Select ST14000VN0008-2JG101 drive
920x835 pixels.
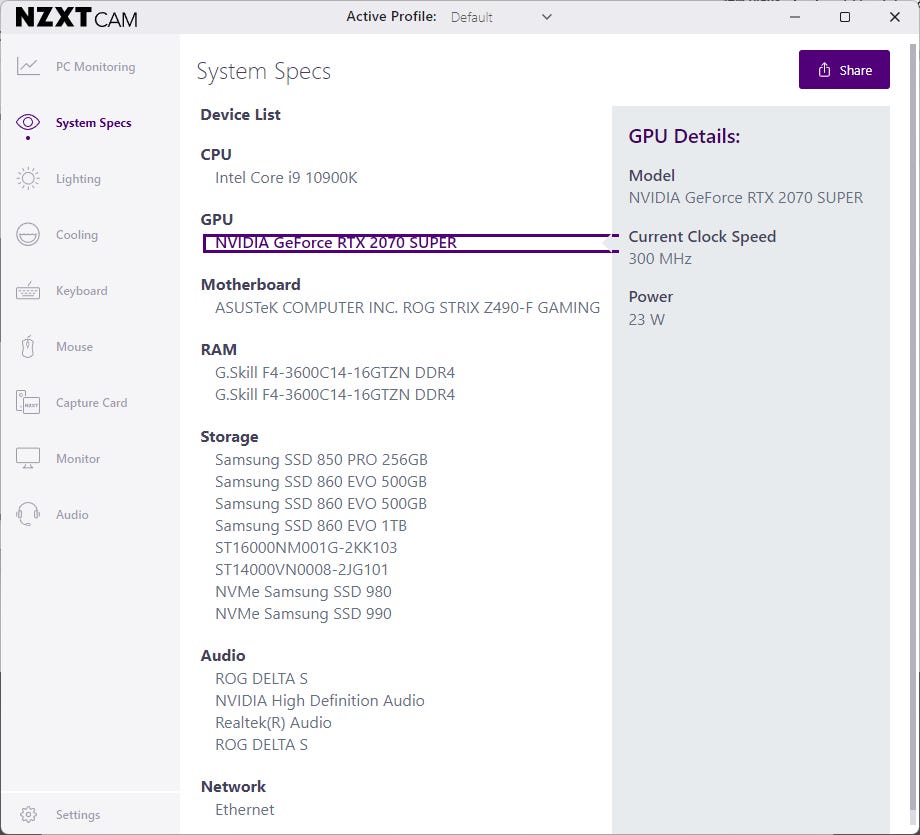point(302,570)
